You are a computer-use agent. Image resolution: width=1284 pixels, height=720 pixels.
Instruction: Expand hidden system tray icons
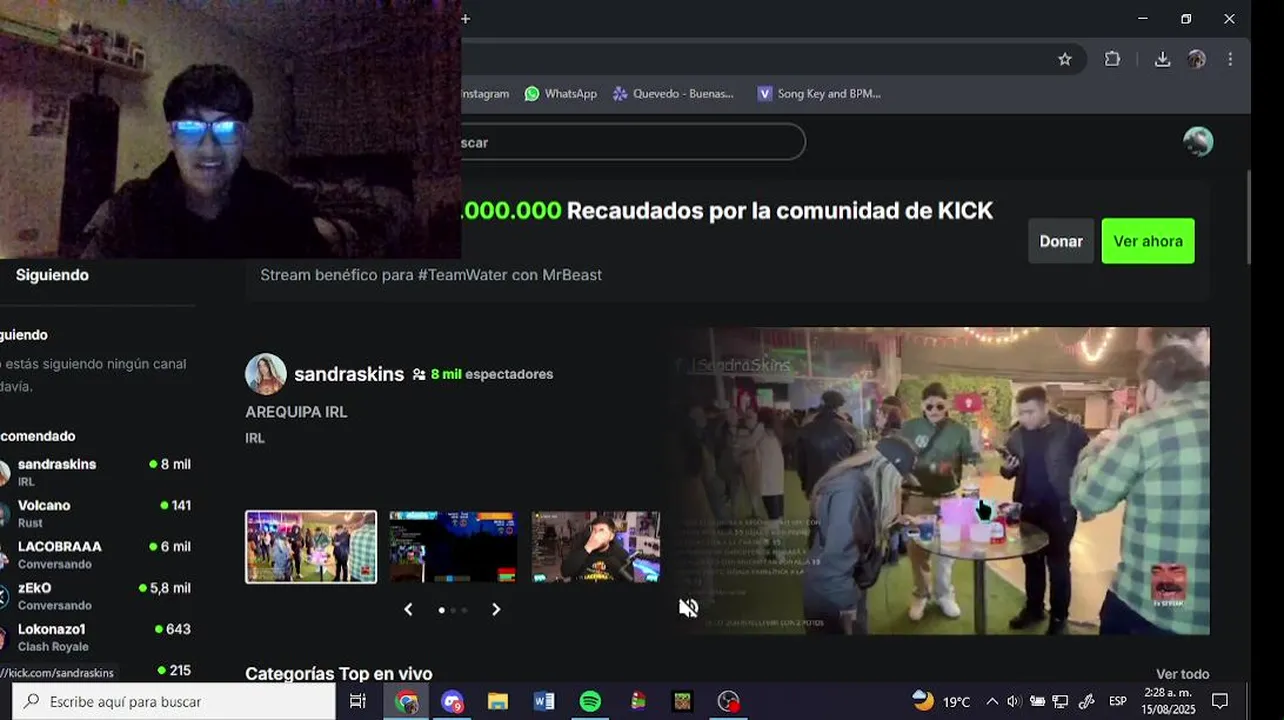[992, 701]
